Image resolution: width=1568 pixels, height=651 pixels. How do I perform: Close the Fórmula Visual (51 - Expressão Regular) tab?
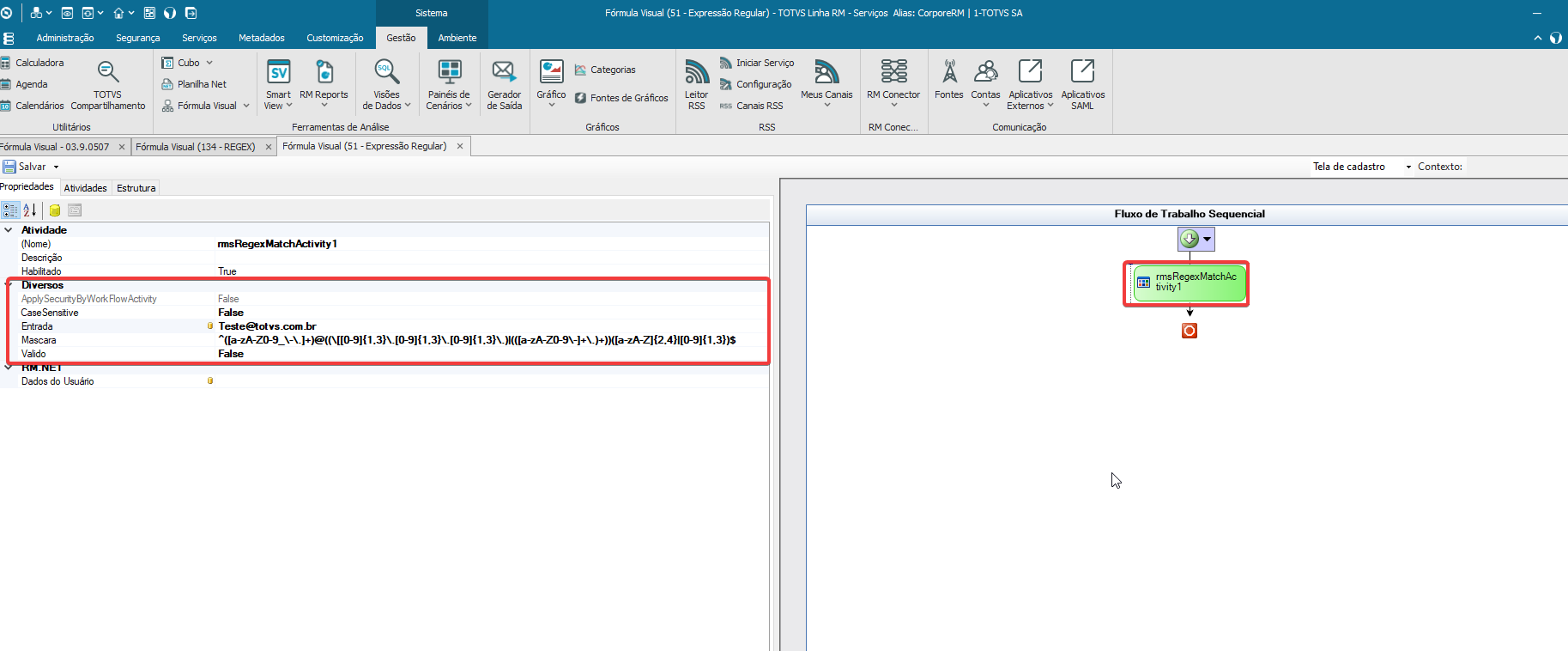460,146
